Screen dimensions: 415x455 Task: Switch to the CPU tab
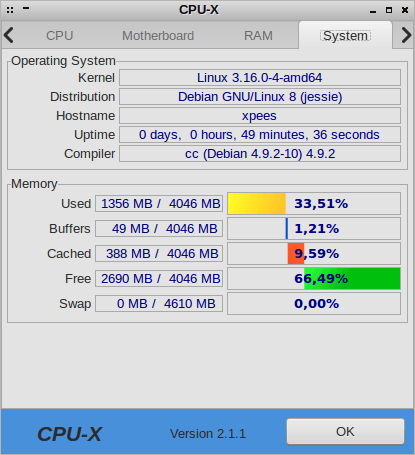(x=60, y=36)
